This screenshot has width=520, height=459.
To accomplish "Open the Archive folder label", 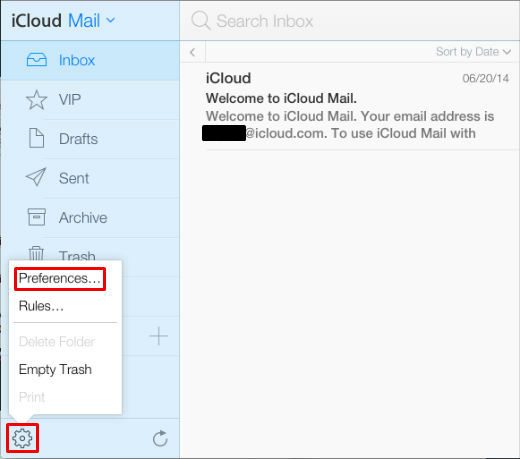I will point(83,218).
